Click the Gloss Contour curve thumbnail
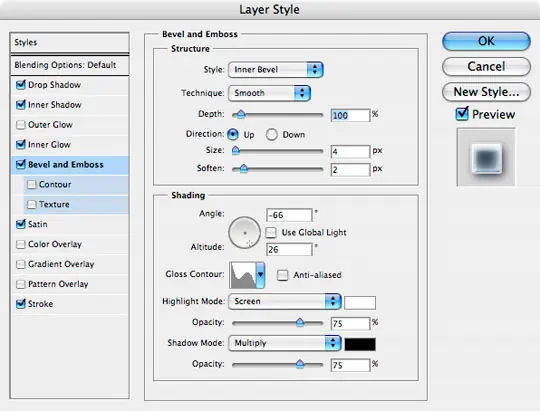This screenshot has height=411, width=540. 243,275
